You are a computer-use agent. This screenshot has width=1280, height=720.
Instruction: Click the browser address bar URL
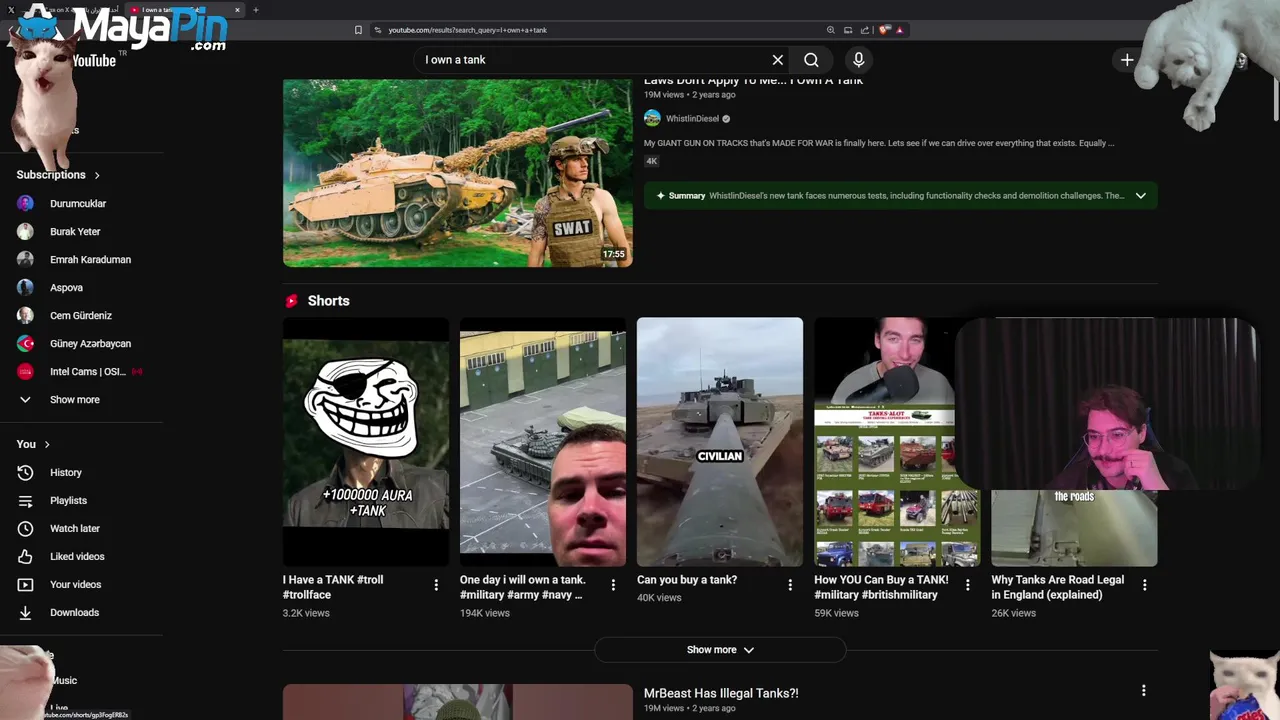tap(467, 30)
